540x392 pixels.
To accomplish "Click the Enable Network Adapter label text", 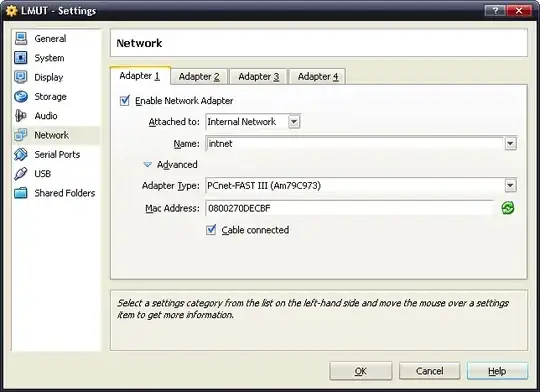I will [x=184, y=101].
